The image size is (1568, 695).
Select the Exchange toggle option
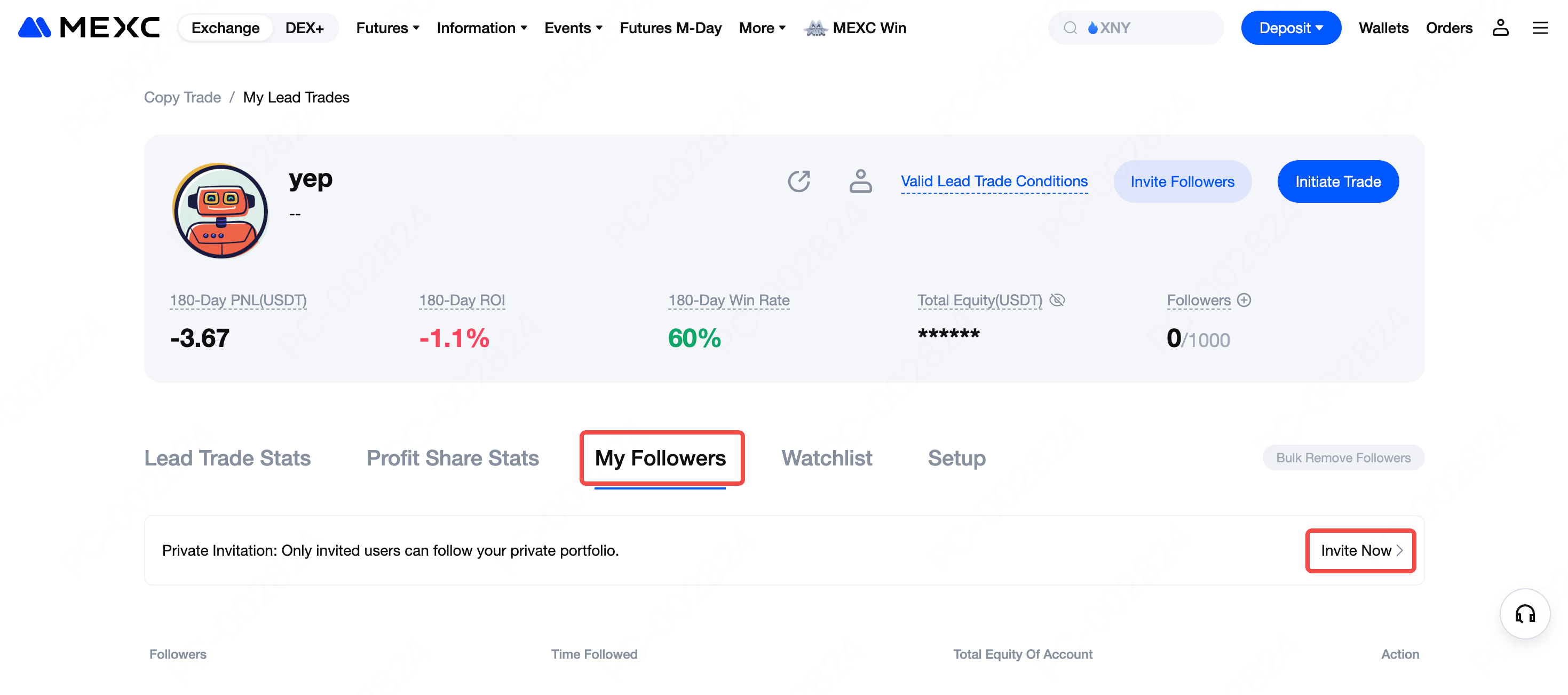225,28
